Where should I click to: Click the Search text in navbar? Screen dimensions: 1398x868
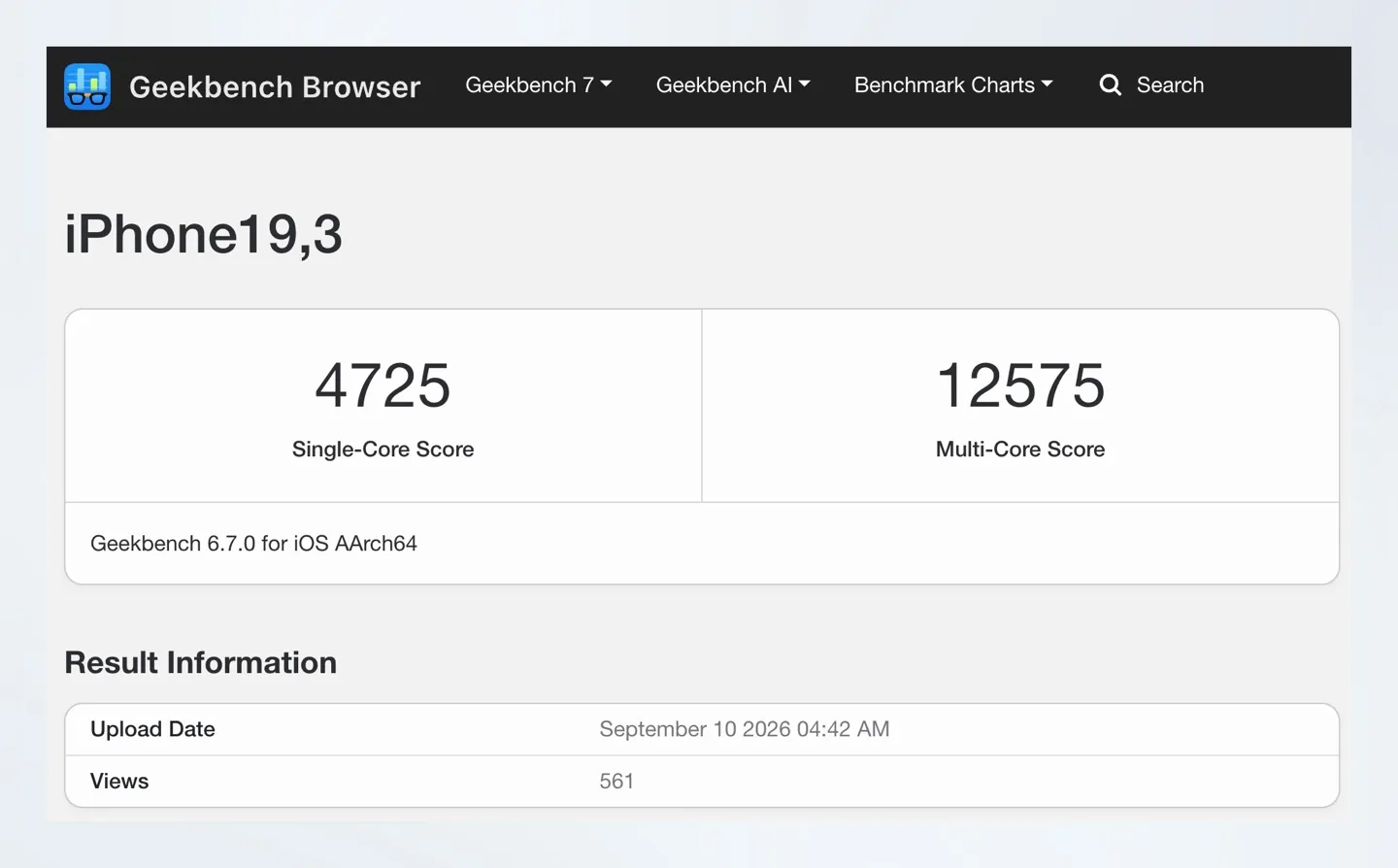1170,85
